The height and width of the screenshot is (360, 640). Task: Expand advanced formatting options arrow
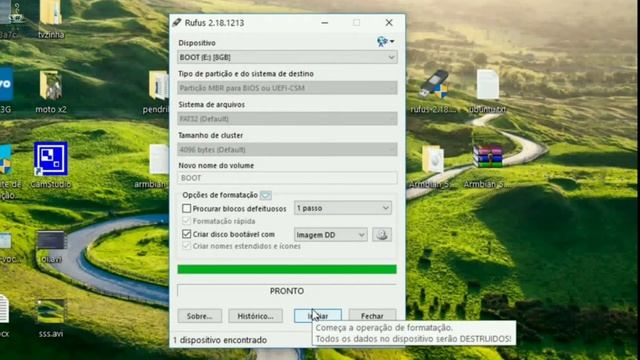click(265, 195)
